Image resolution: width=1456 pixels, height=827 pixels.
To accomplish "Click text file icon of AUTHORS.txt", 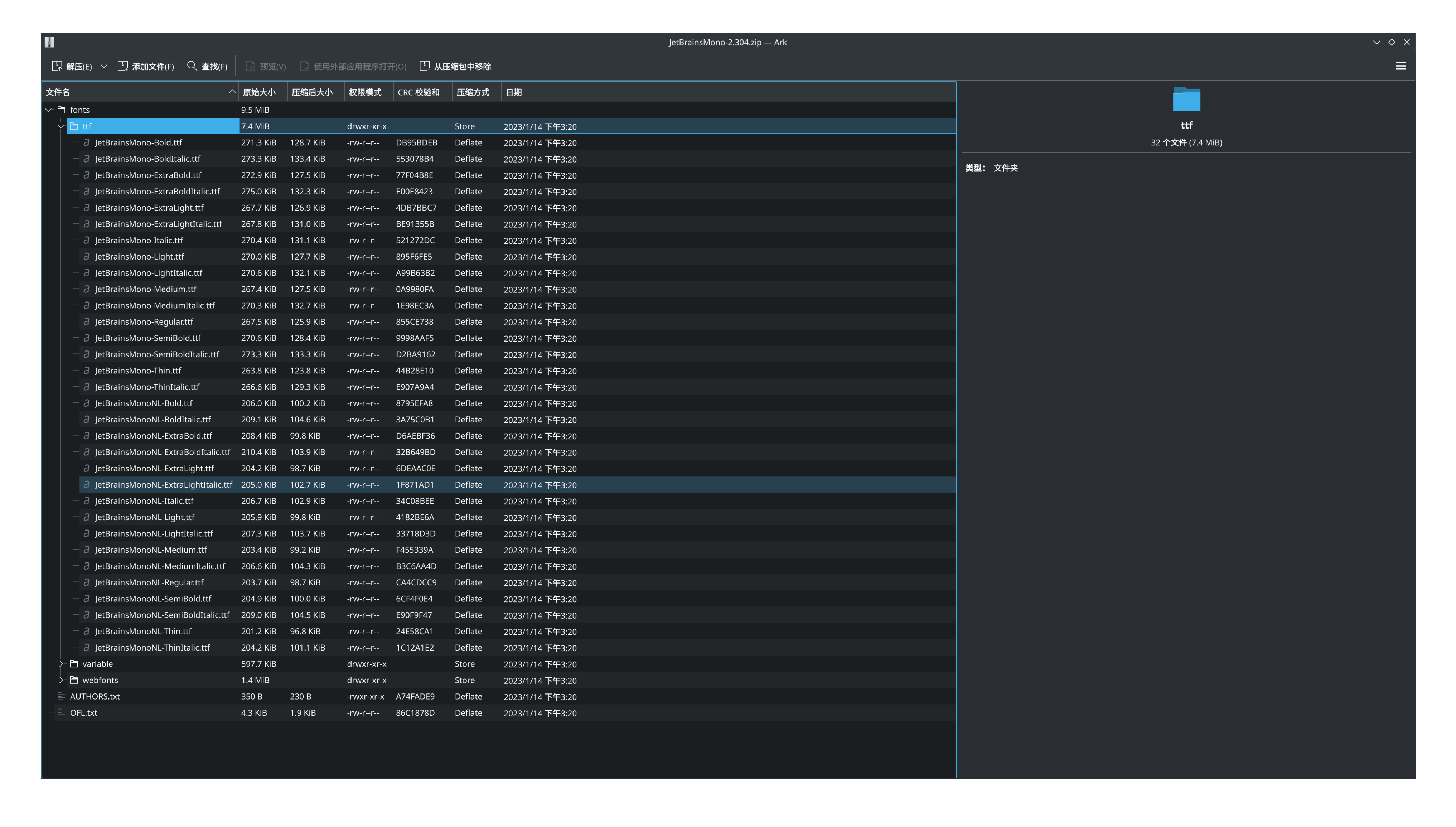I will 62,696.
